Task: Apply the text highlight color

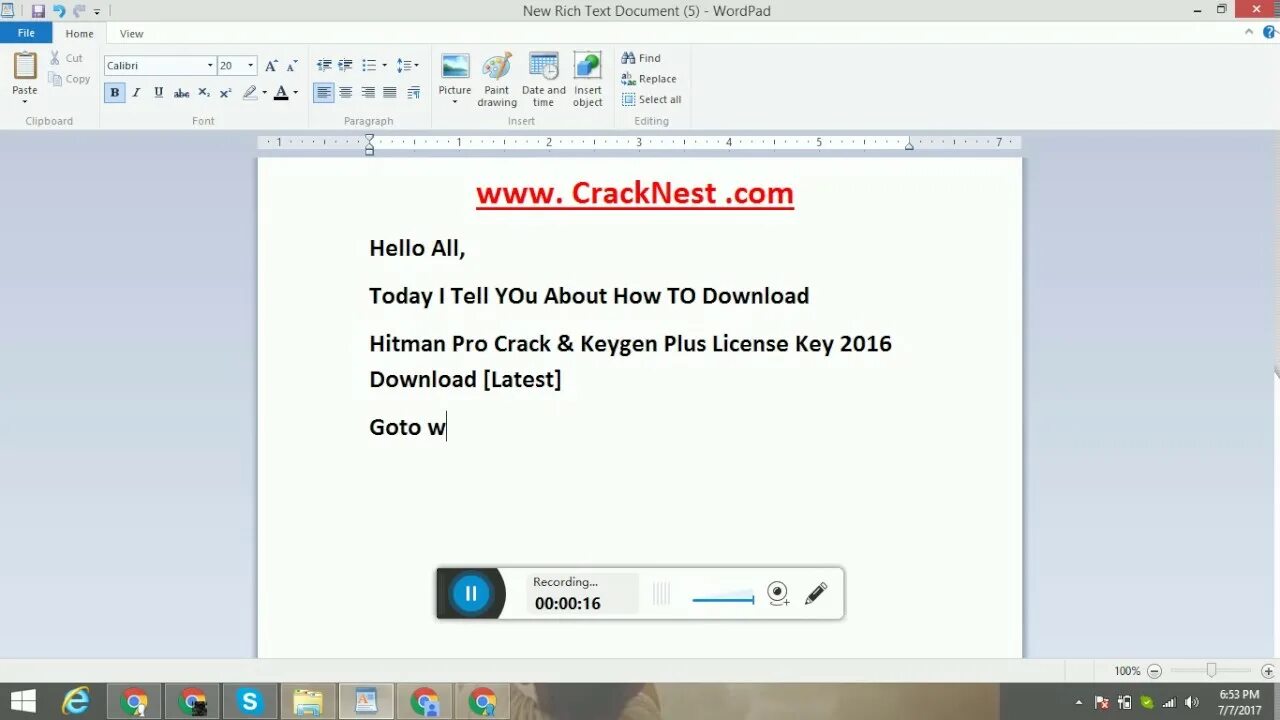Action: point(250,93)
